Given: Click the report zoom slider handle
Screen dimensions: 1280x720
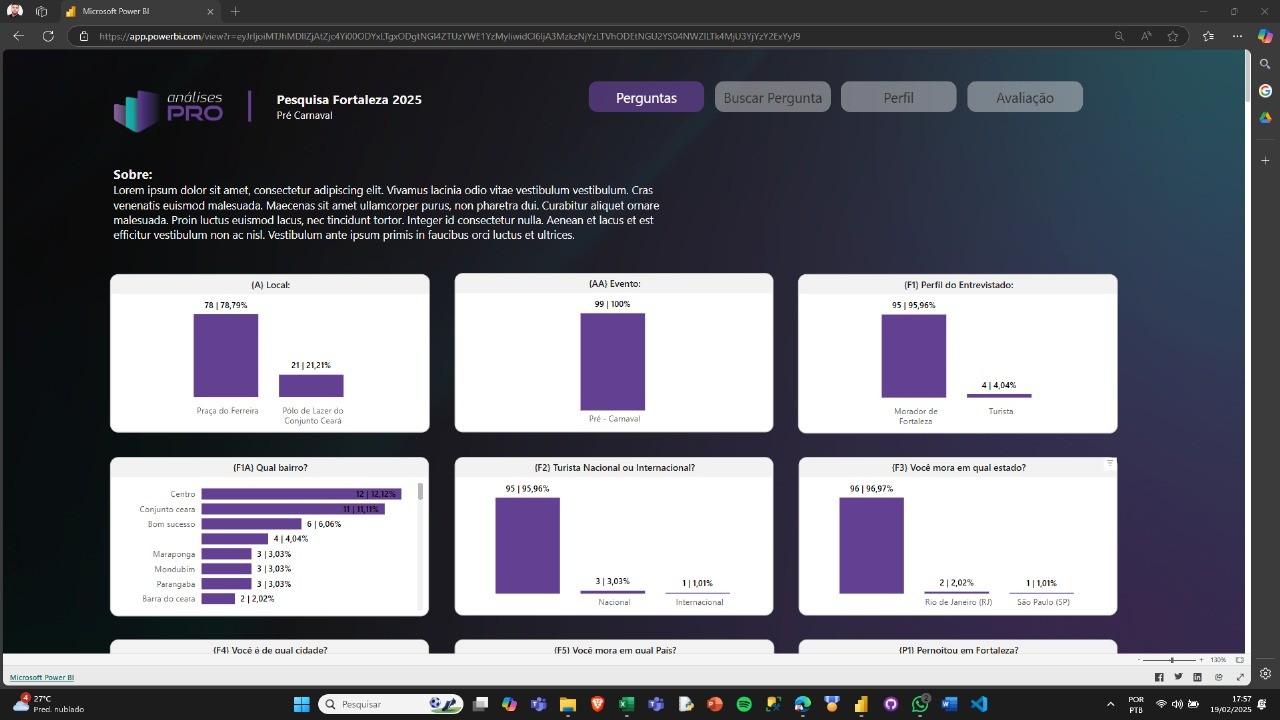Looking at the screenshot, I should (1172, 660).
